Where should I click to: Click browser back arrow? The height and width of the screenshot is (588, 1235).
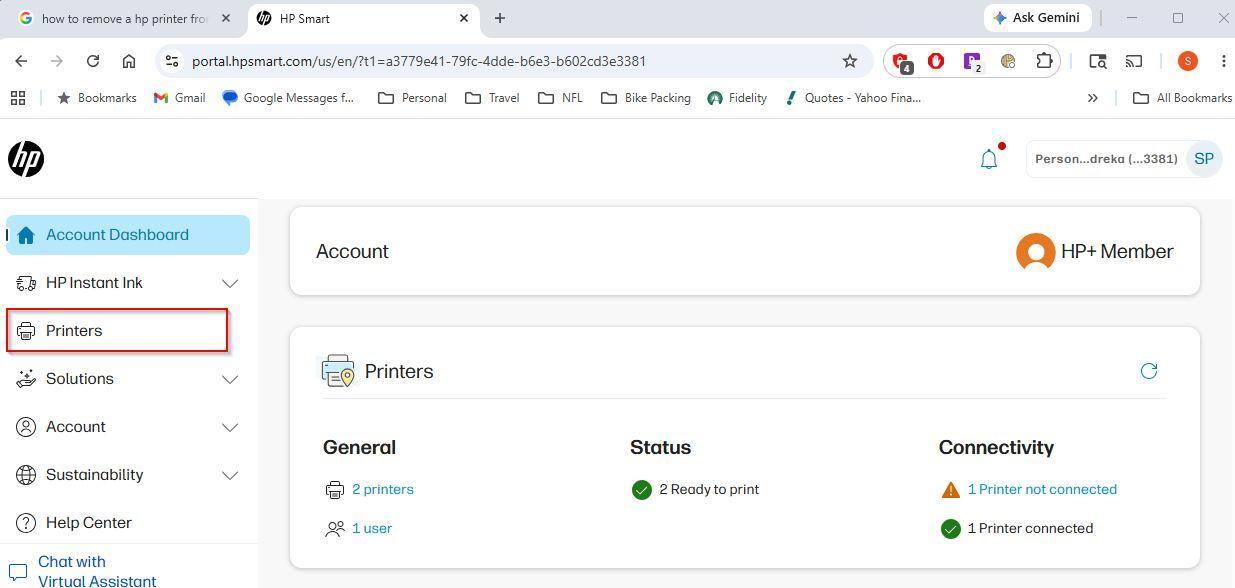[x=21, y=61]
